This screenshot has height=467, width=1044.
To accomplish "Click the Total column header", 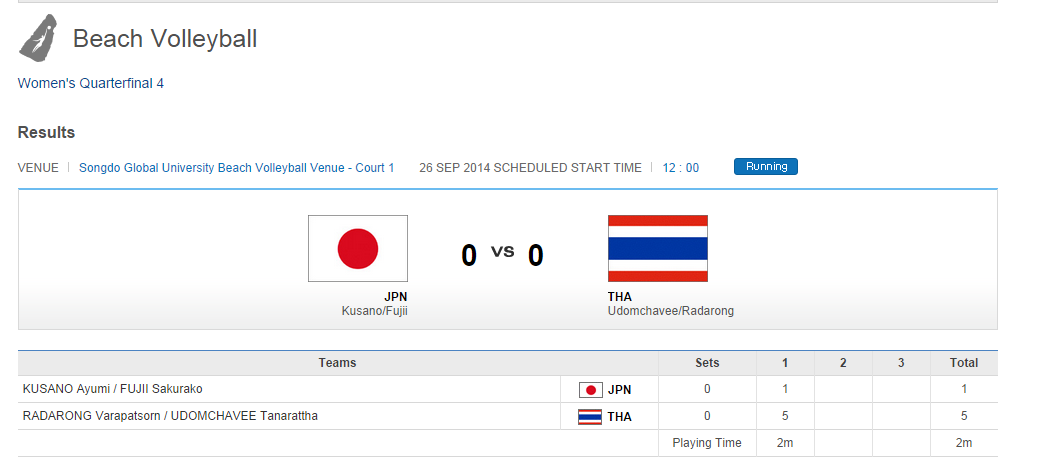I will tap(964, 363).
